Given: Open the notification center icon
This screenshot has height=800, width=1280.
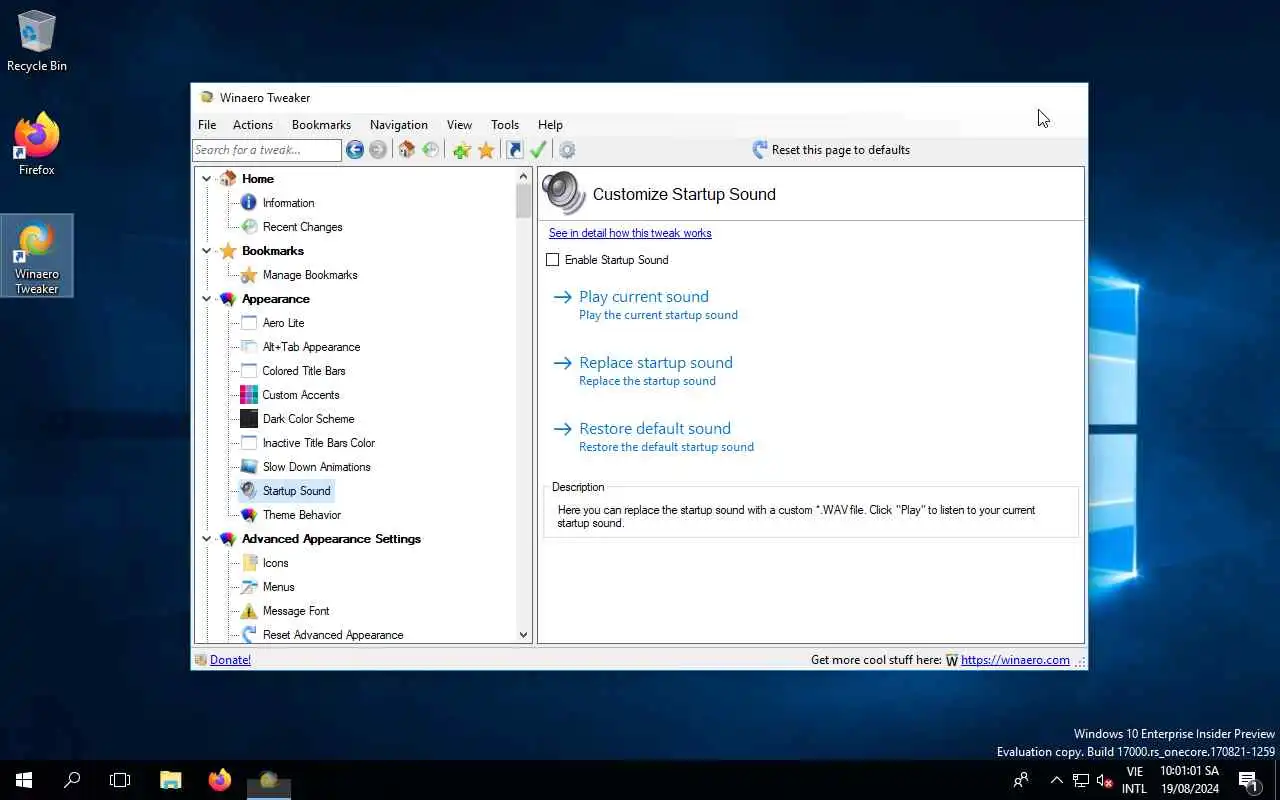Looking at the screenshot, I should pyautogui.click(x=1248, y=780).
